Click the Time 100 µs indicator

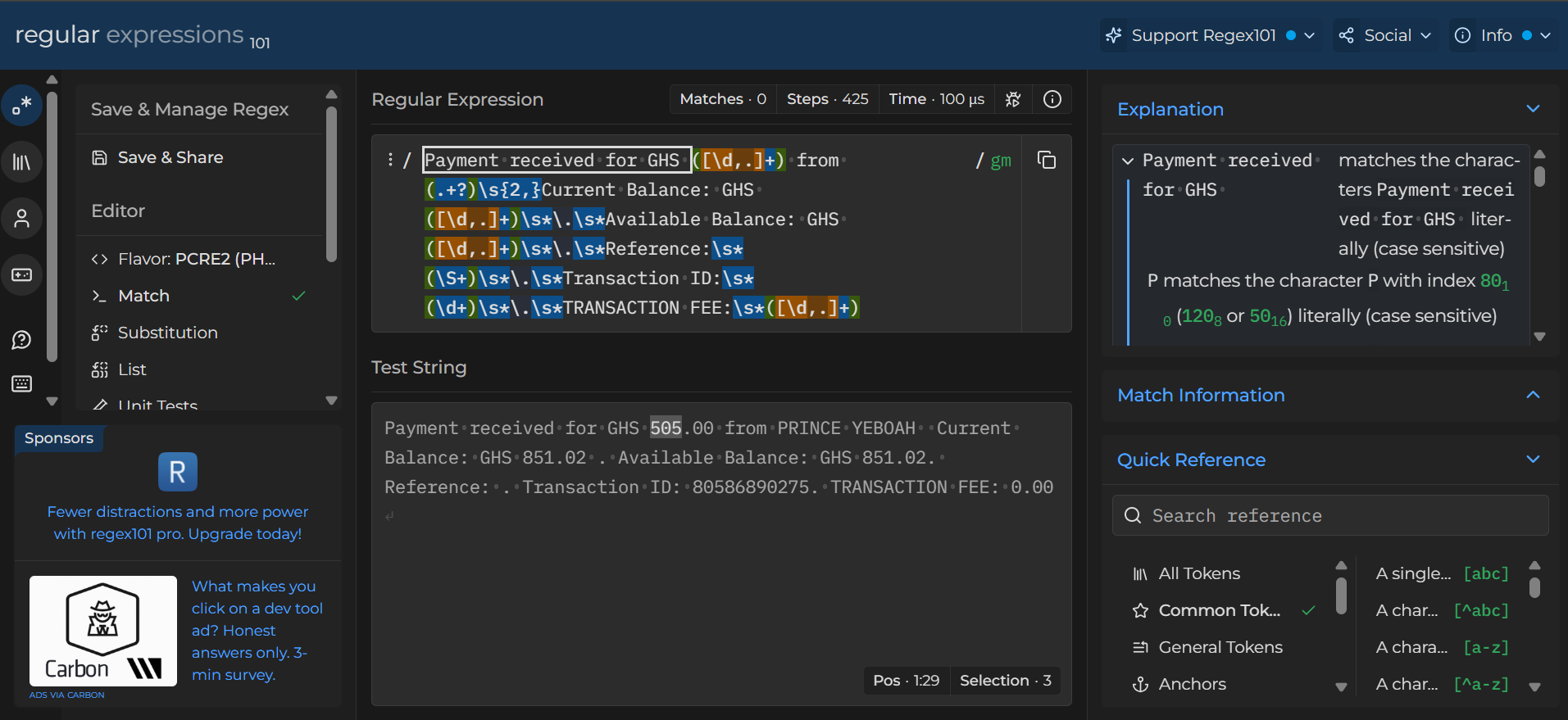coord(936,99)
